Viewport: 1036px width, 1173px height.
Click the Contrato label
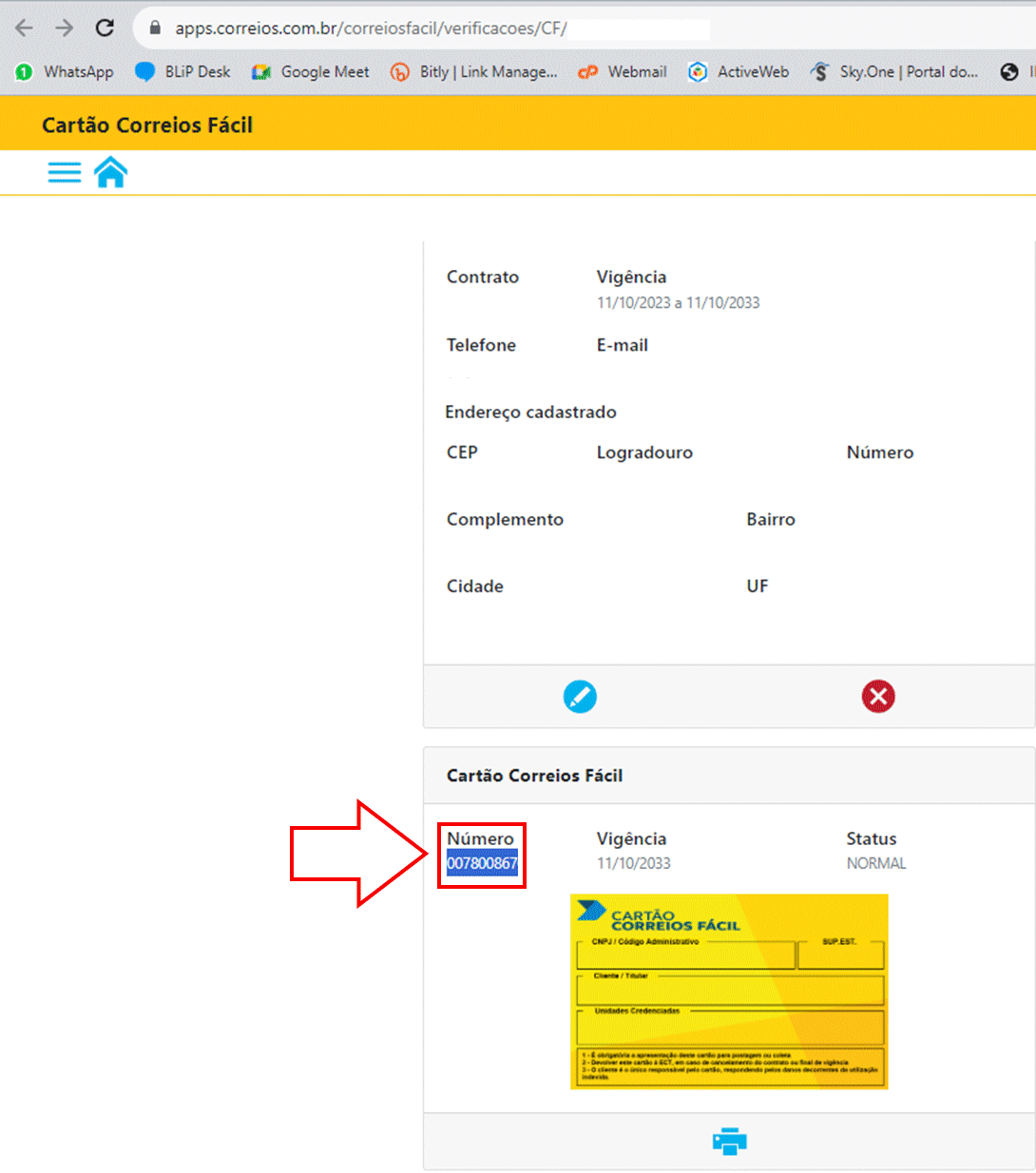(483, 277)
